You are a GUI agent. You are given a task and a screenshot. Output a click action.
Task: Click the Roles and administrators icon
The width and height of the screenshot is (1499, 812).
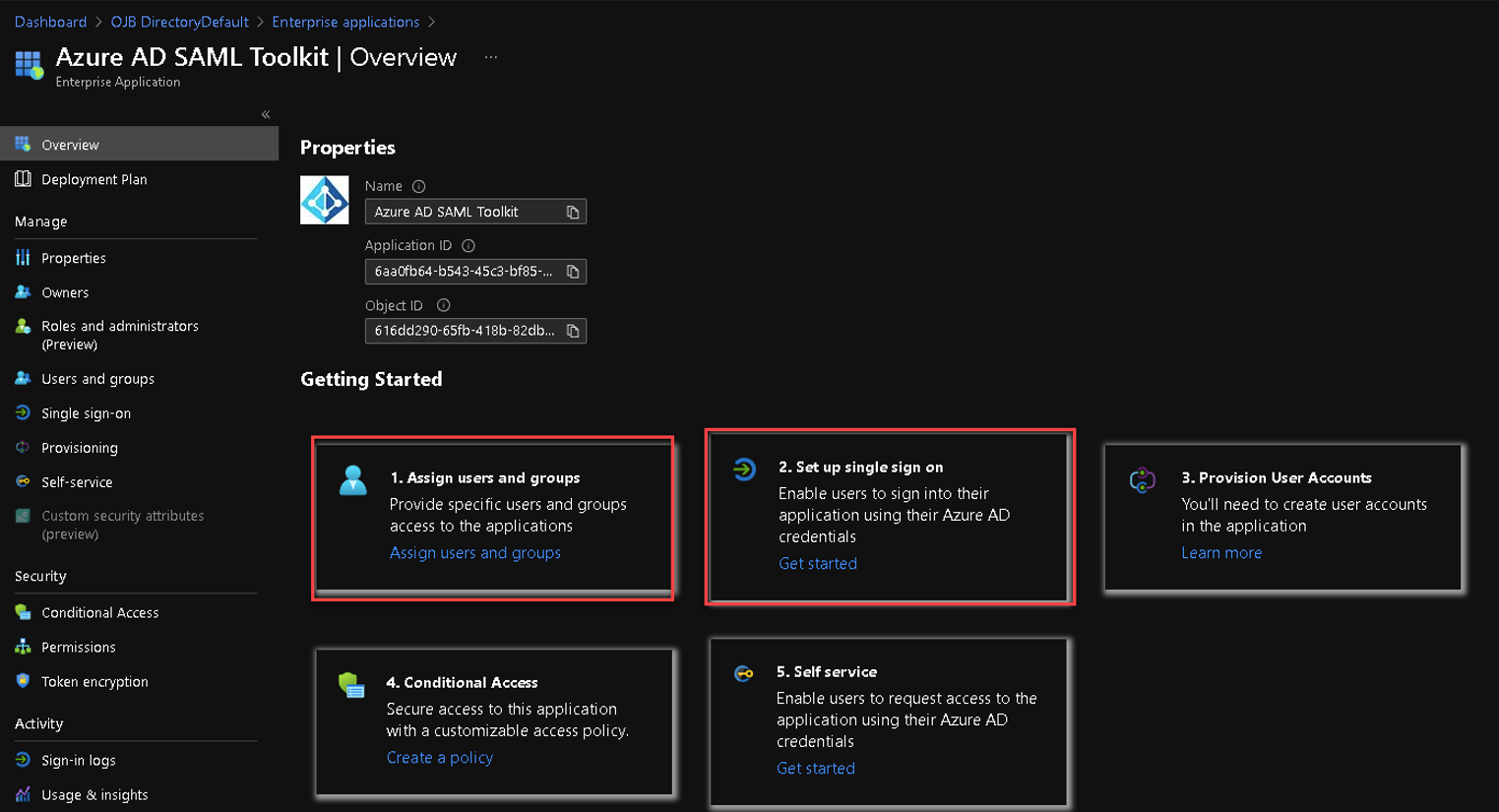23,326
